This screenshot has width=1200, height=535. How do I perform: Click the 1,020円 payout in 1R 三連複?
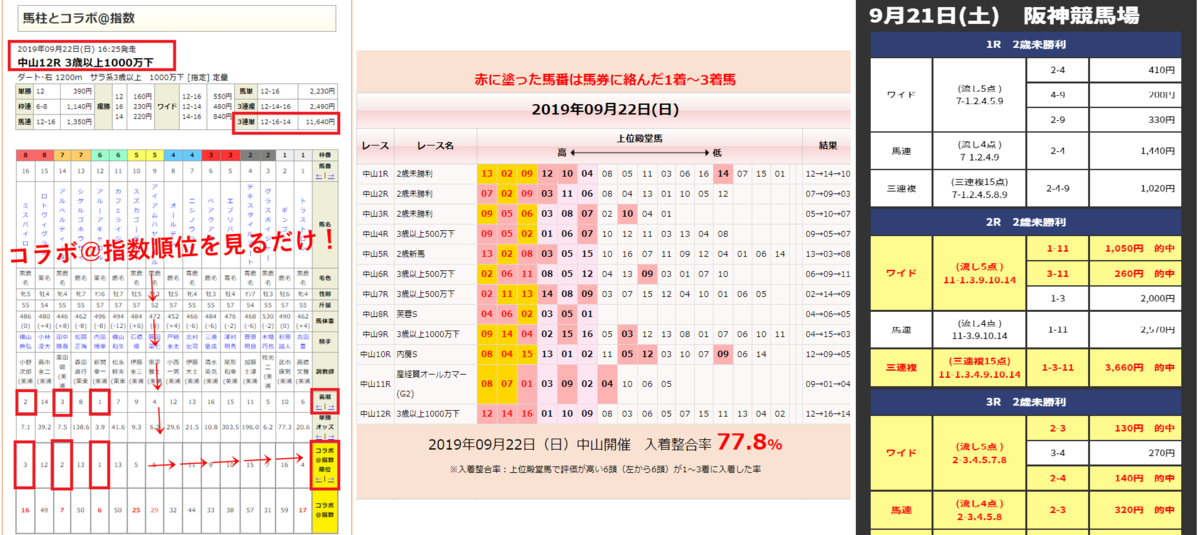(x=1158, y=187)
